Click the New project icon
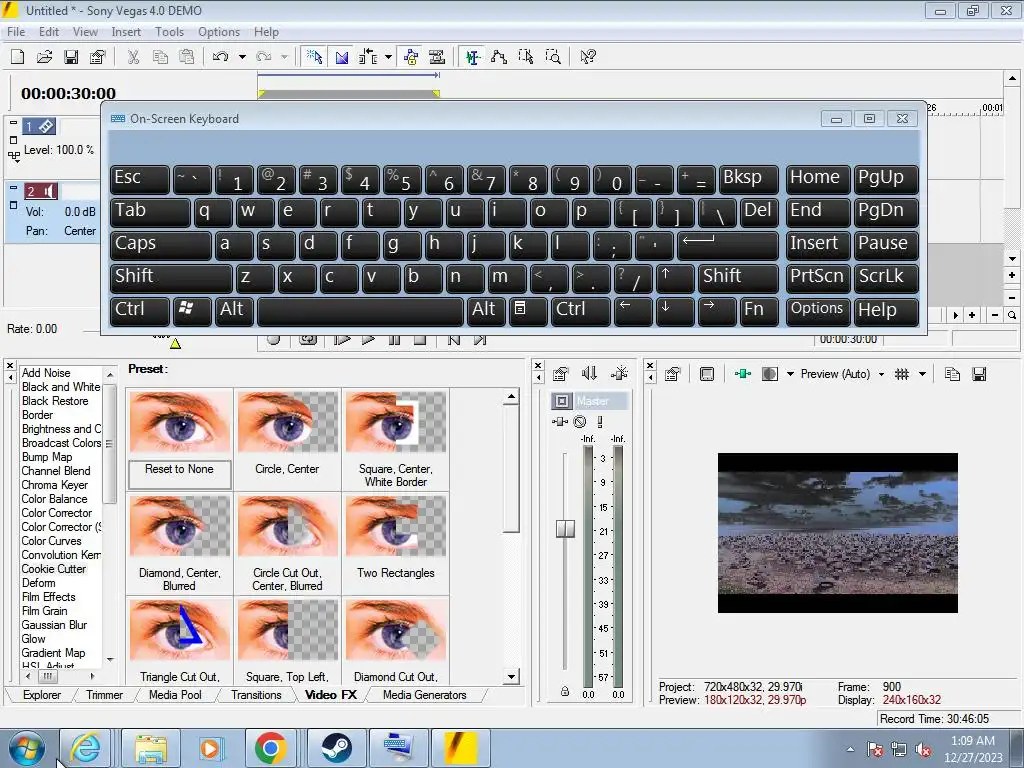Image resolution: width=1024 pixels, height=768 pixels. pyautogui.click(x=18, y=57)
